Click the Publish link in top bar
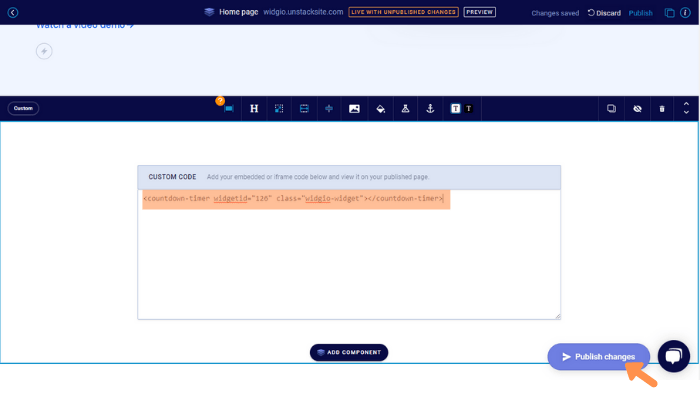The width and height of the screenshot is (700, 393). click(x=640, y=13)
